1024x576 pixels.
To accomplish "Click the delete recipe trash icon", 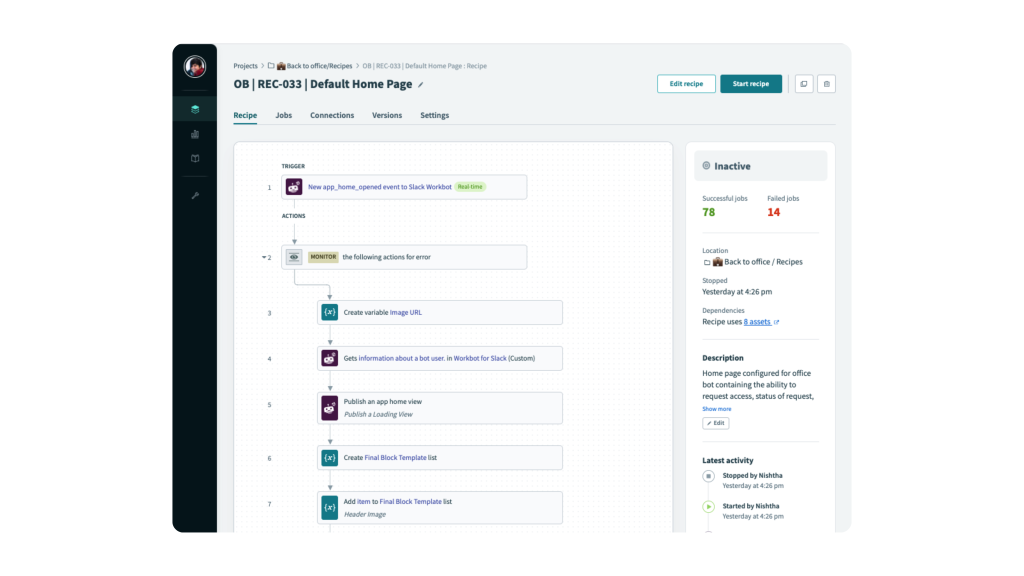I will [826, 84].
